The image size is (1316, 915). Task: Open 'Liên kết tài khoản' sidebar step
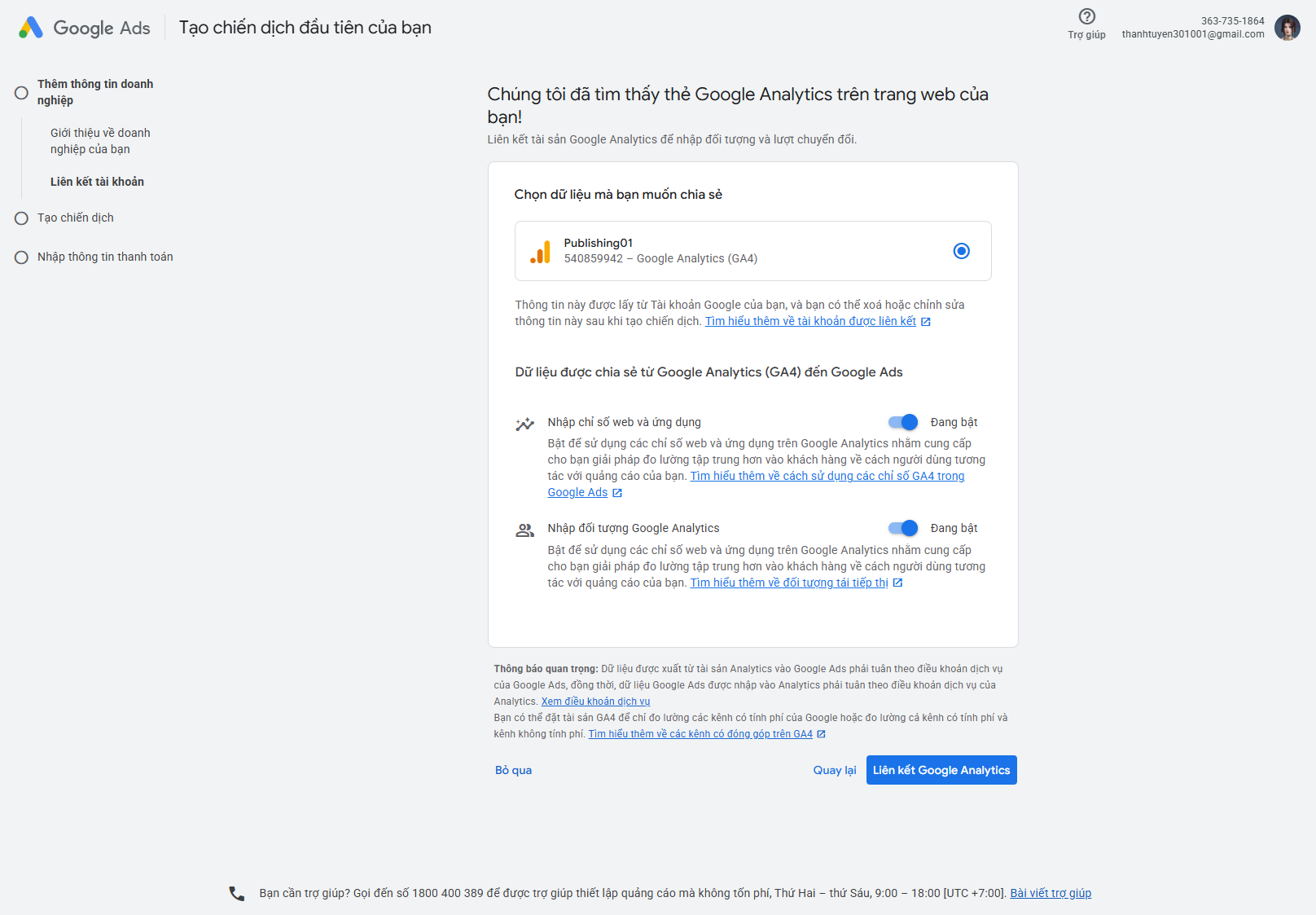click(x=97, y=182)
